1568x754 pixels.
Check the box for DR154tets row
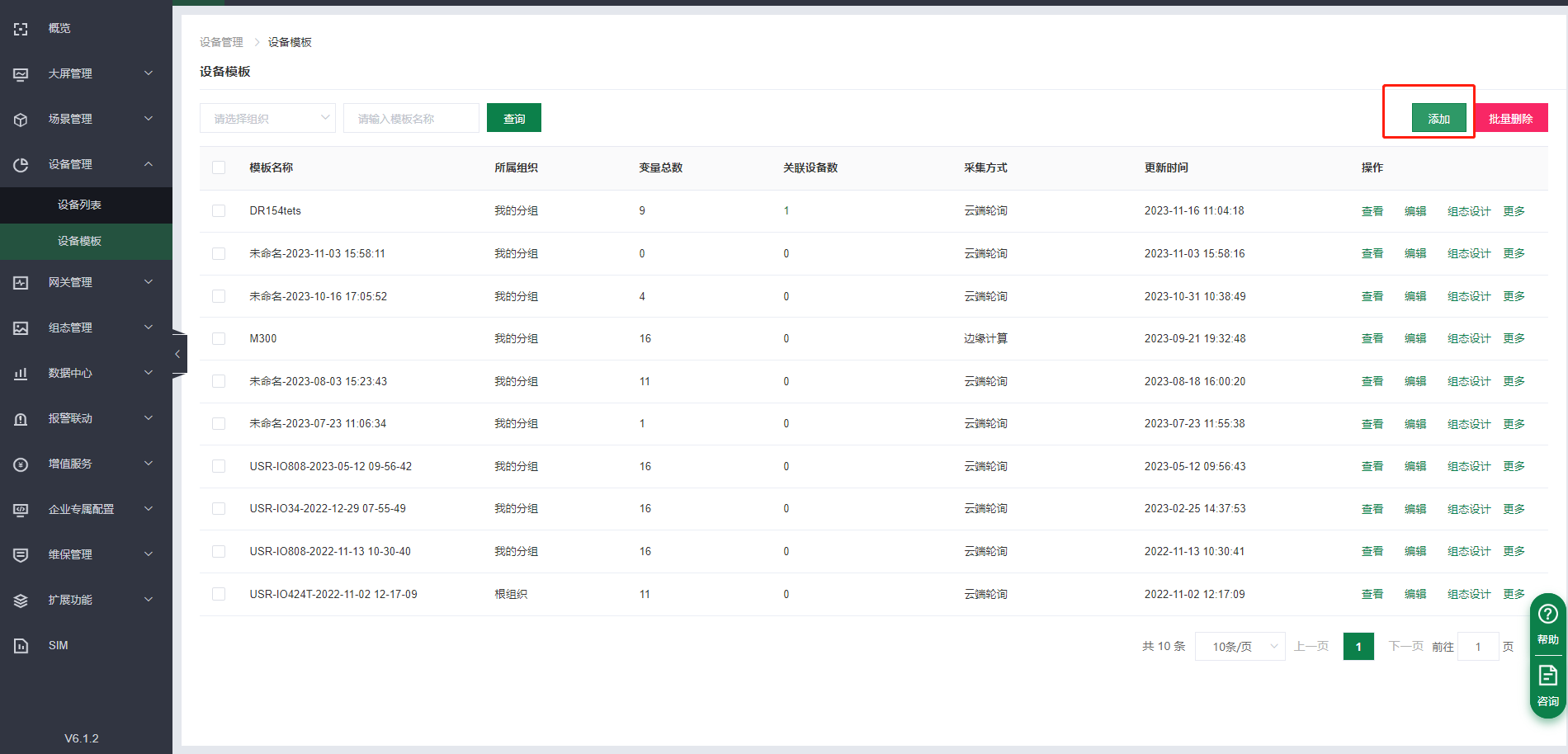point(219,211)
